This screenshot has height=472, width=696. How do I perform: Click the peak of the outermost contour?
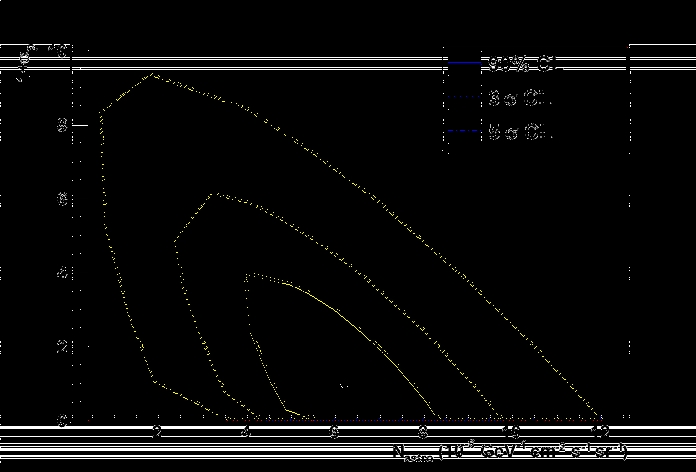coord(152,74)
